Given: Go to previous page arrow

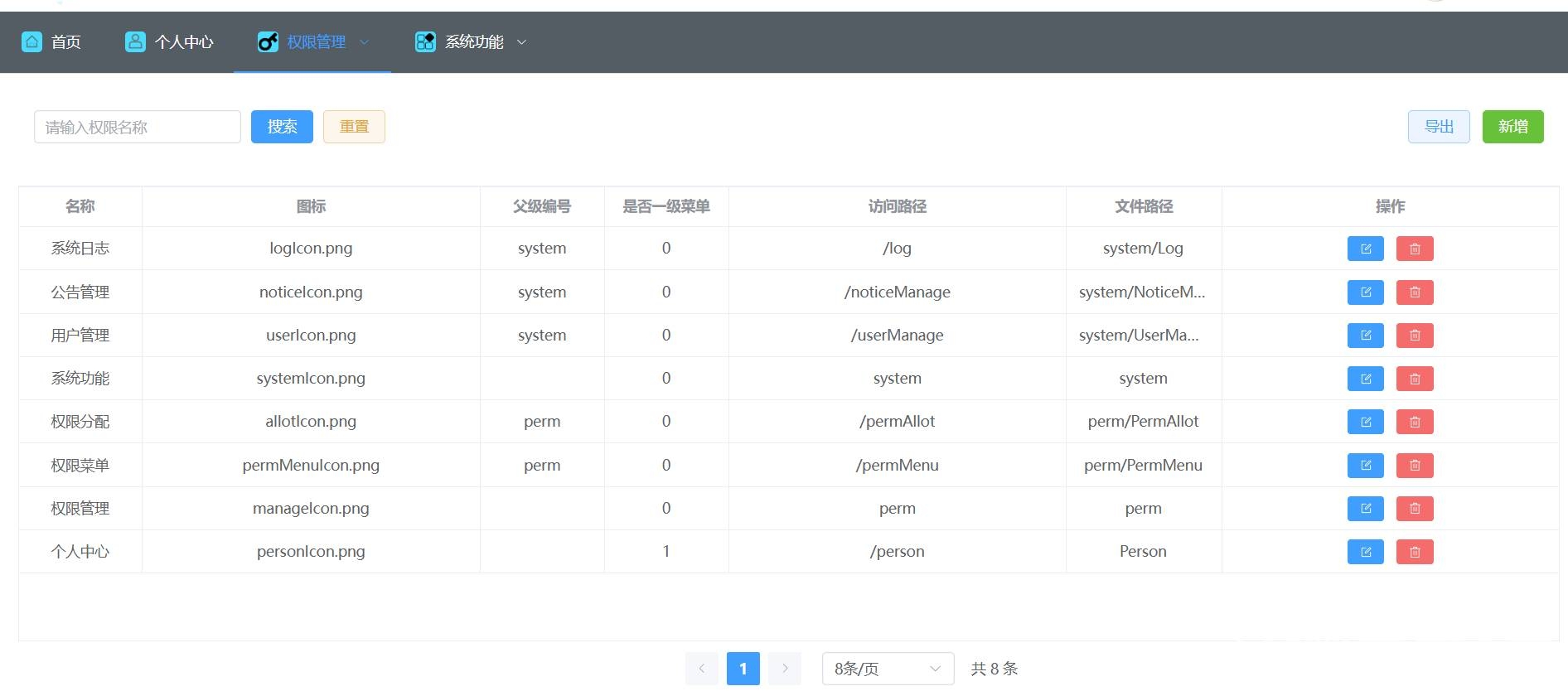Looking at the screenshot, I should [702, 669].
